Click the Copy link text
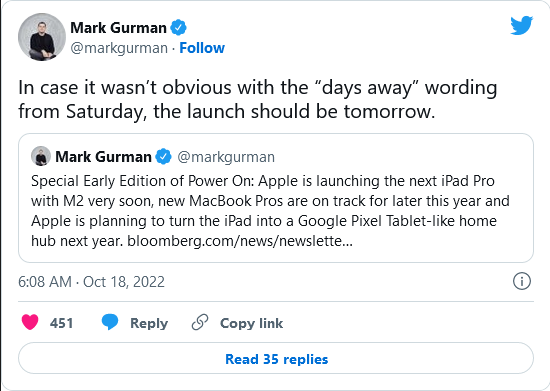 [251, 323]
